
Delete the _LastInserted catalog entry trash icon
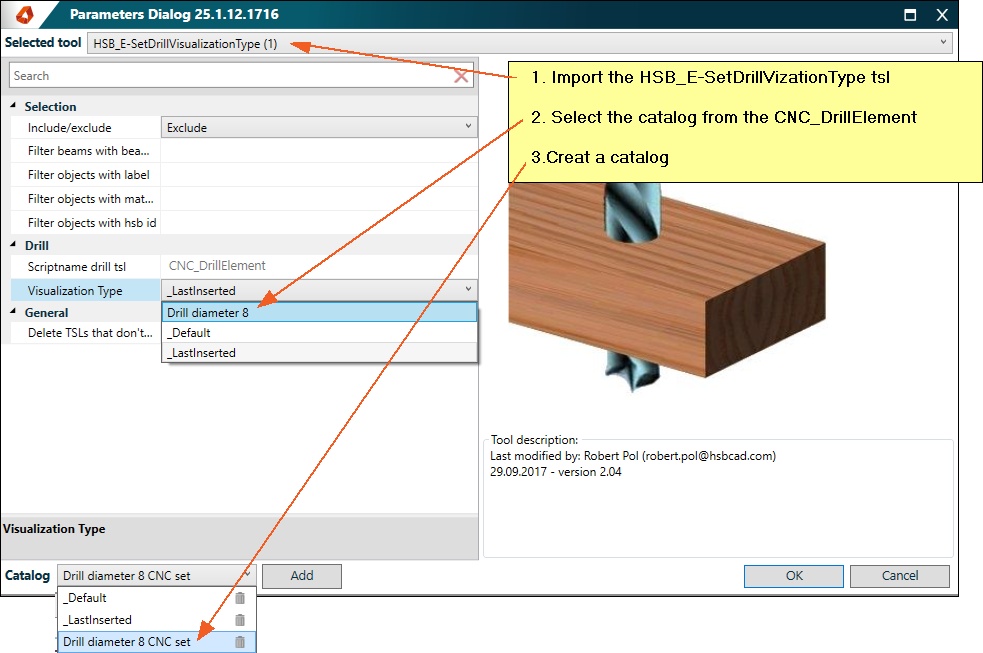pyautogui.click(x=239, y=620)
